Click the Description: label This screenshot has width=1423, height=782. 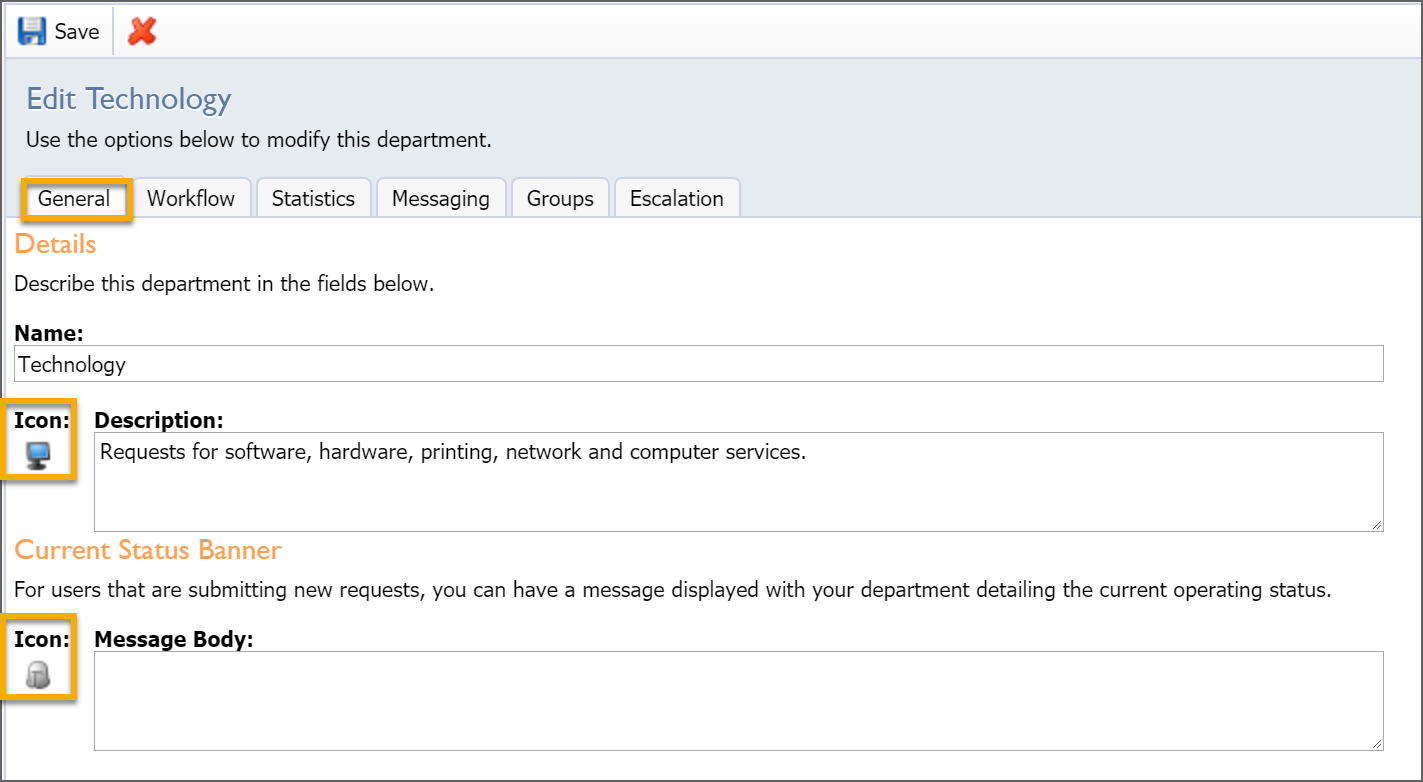click(159, 420)
